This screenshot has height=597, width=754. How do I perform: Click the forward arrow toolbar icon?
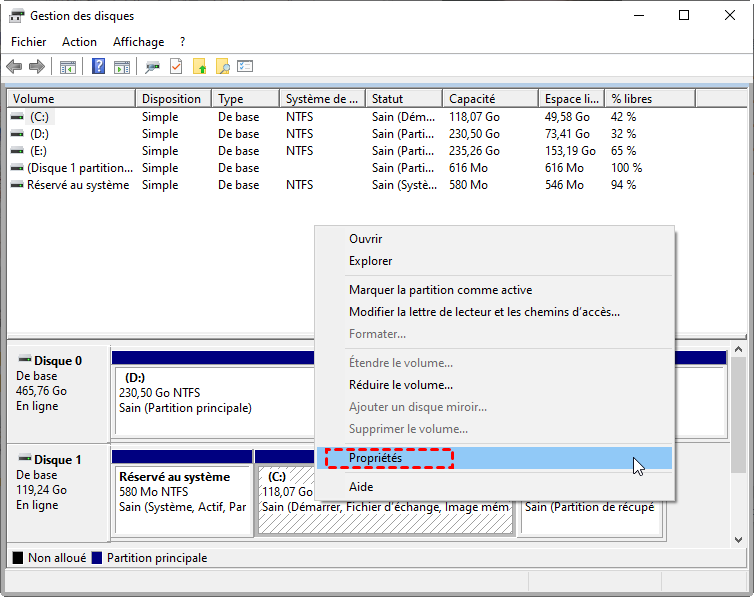(37, 67)
